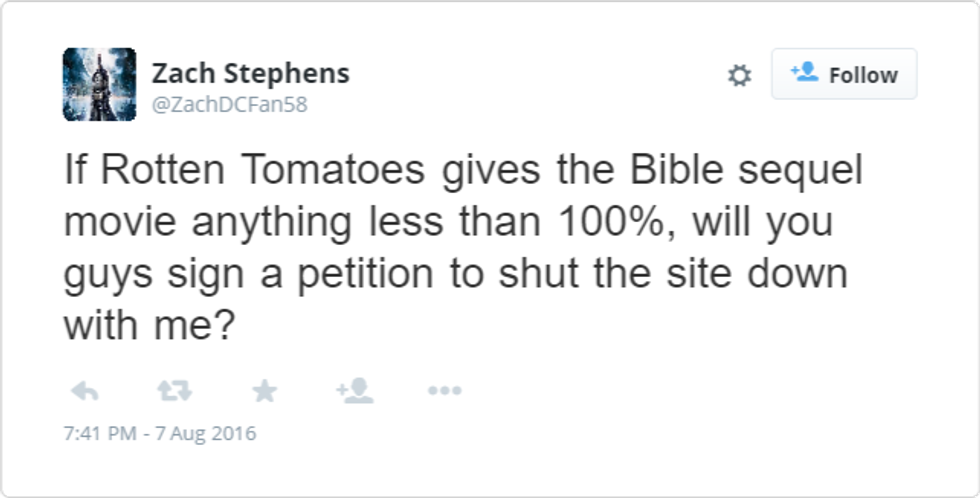Retweet this tweet using the retweet icon

tap(174, 390)
